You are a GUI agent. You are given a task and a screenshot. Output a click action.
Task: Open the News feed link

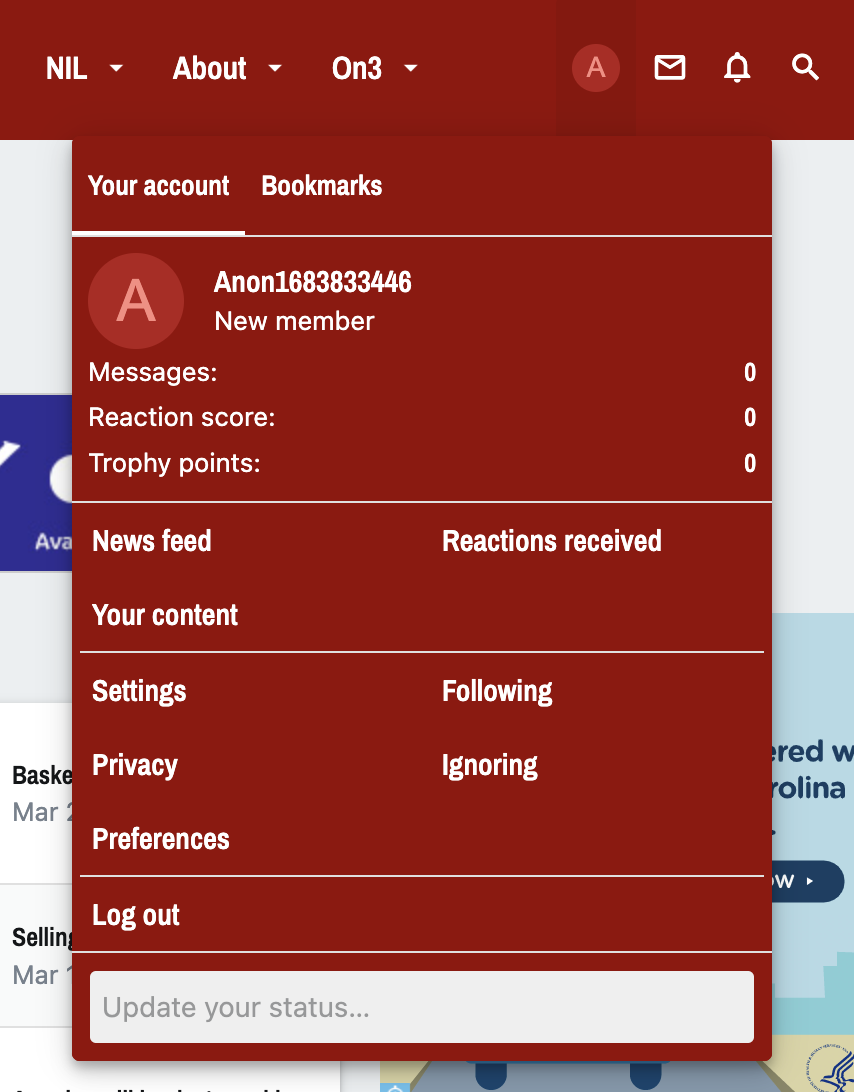tap(152, 541)
